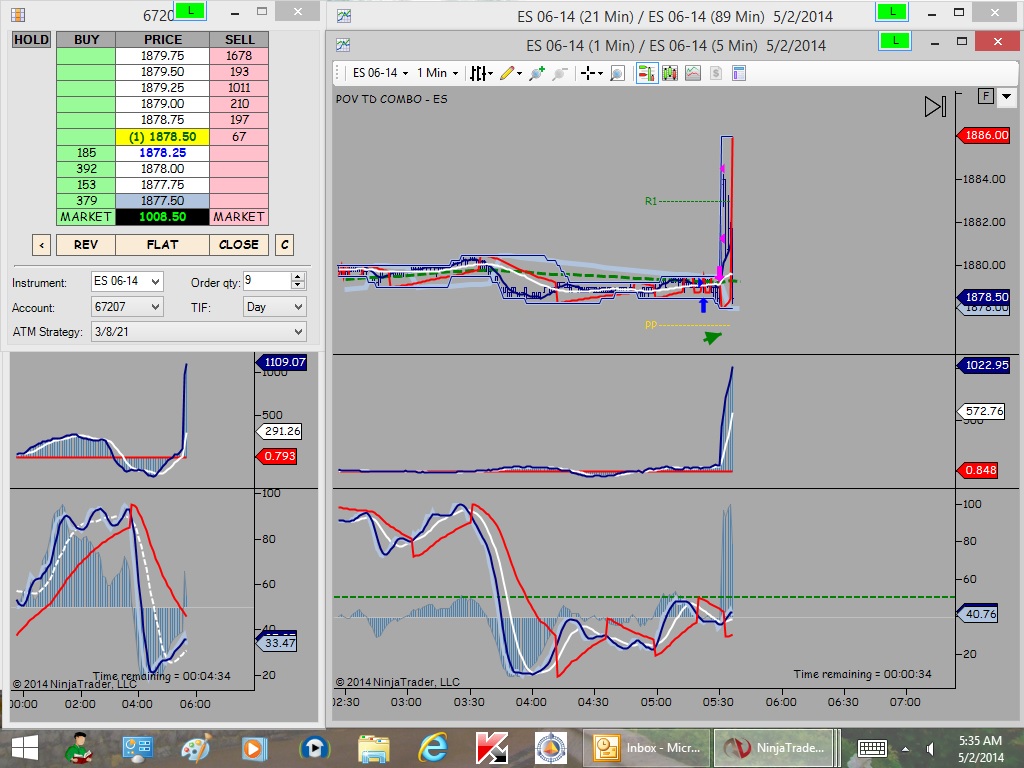
Task: Open the 1 Min interval dropdown
Action: click(438, 73)
